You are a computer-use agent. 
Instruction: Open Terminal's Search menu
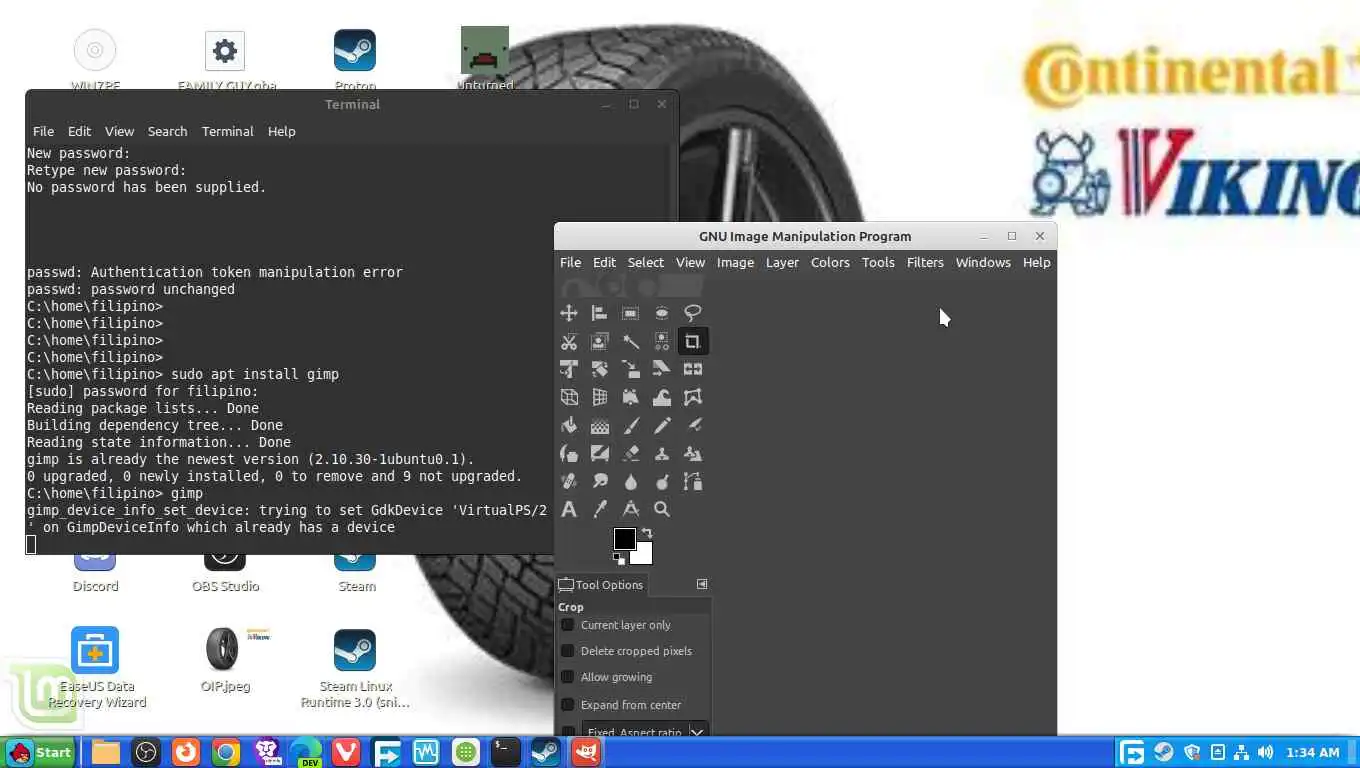[167, 131]
